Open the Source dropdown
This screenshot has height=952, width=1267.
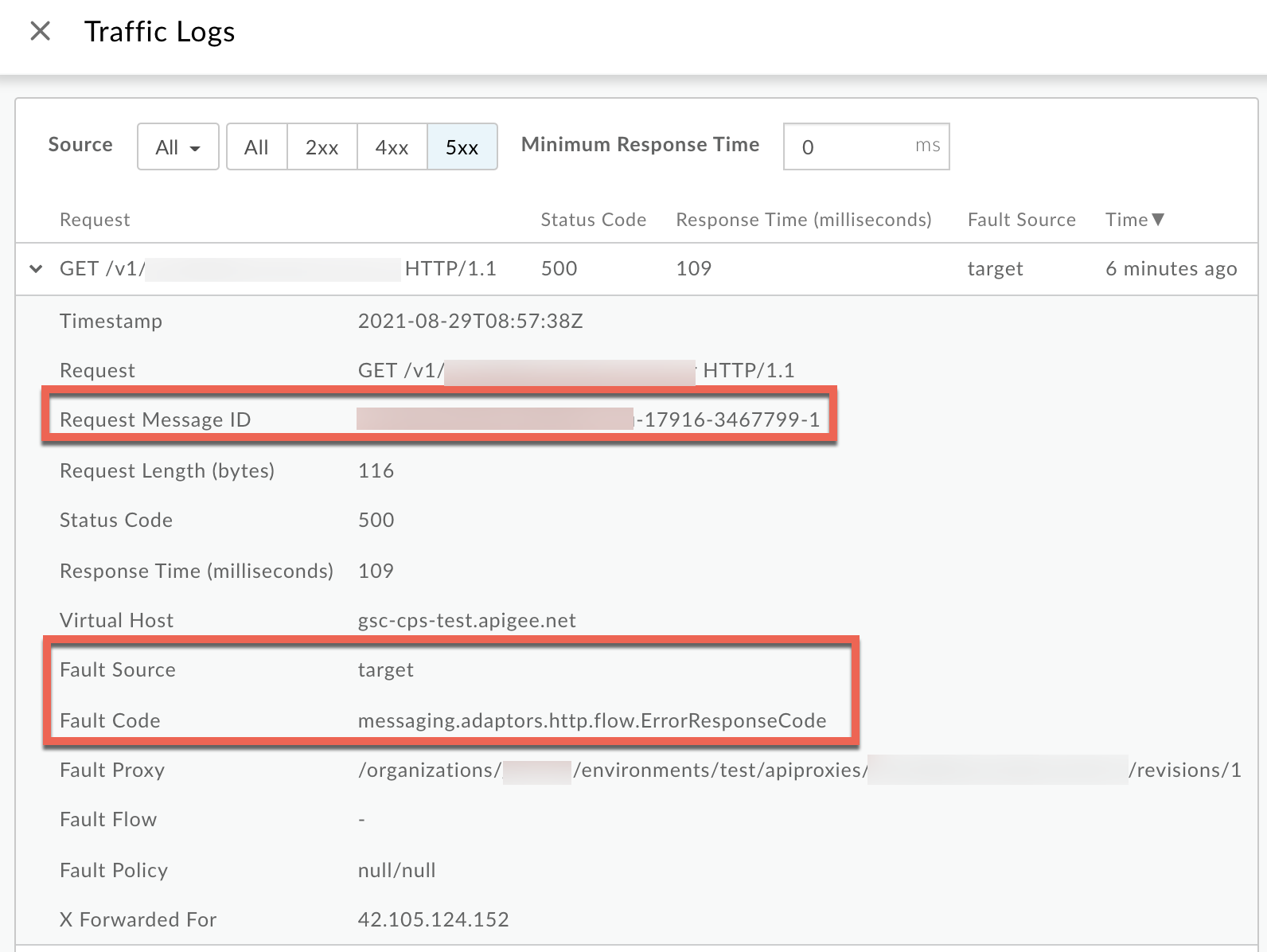point(177,146)
